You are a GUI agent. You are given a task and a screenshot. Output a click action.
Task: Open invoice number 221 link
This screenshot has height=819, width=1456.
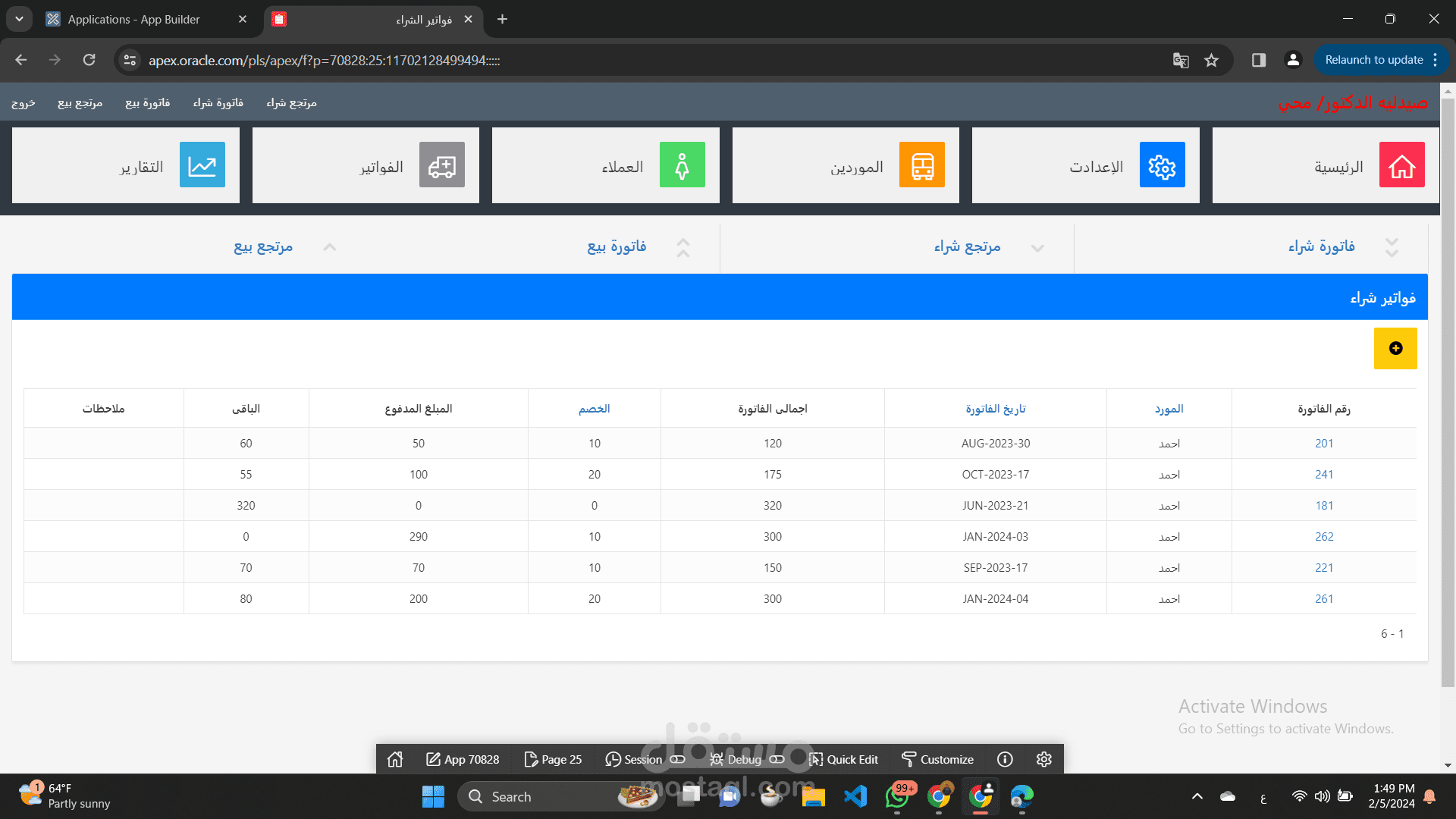(1324, 567)
